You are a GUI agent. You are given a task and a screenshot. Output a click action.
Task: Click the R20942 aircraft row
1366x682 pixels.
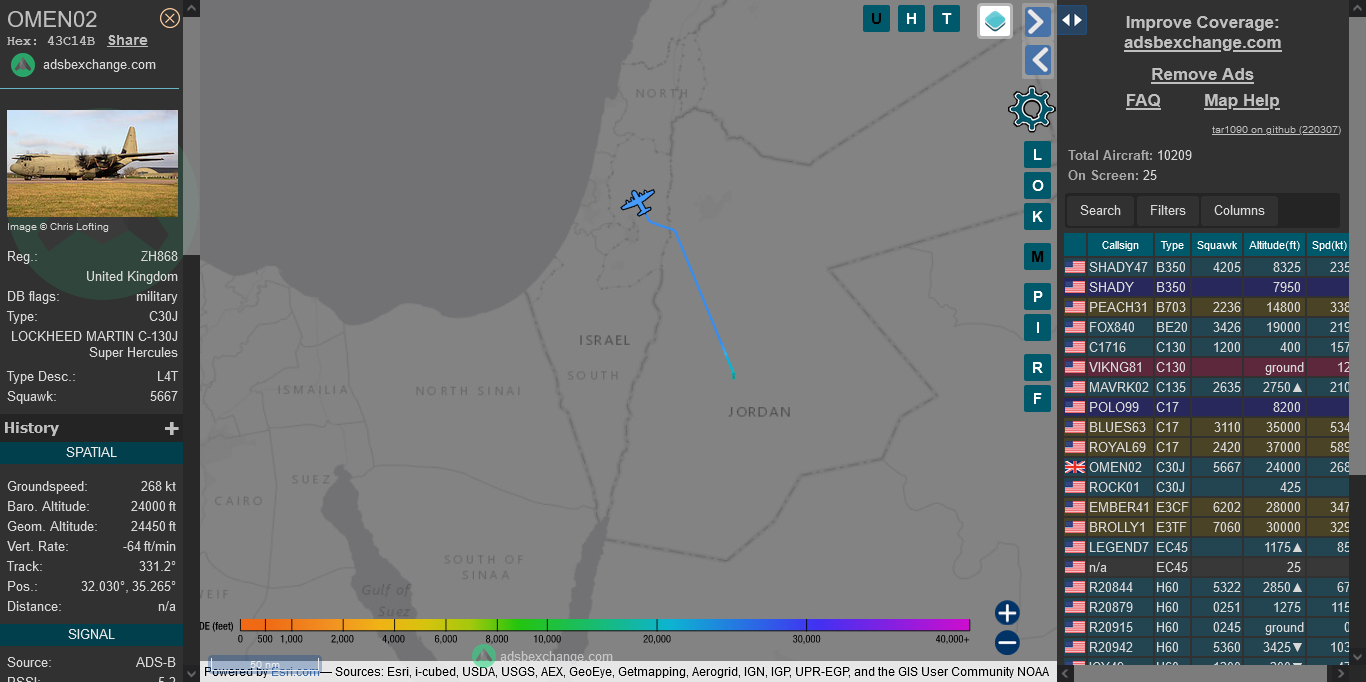click(1206, 647)
